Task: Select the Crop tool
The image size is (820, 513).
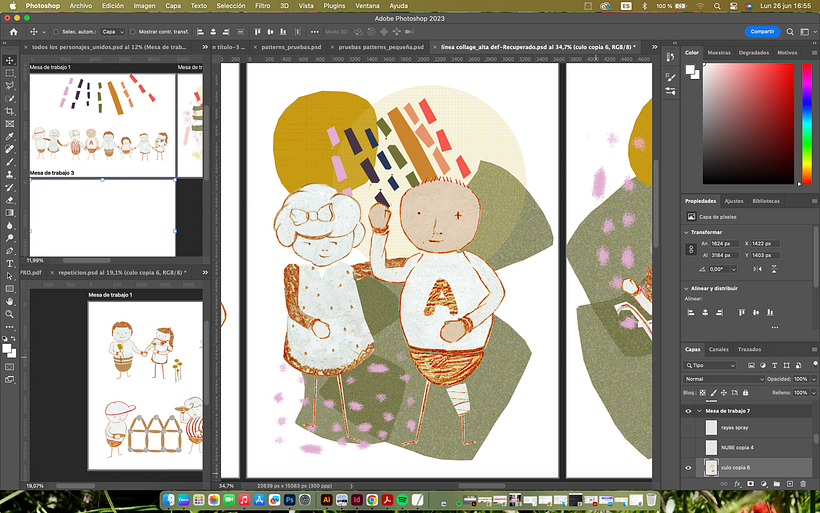Action: (10, 111)
